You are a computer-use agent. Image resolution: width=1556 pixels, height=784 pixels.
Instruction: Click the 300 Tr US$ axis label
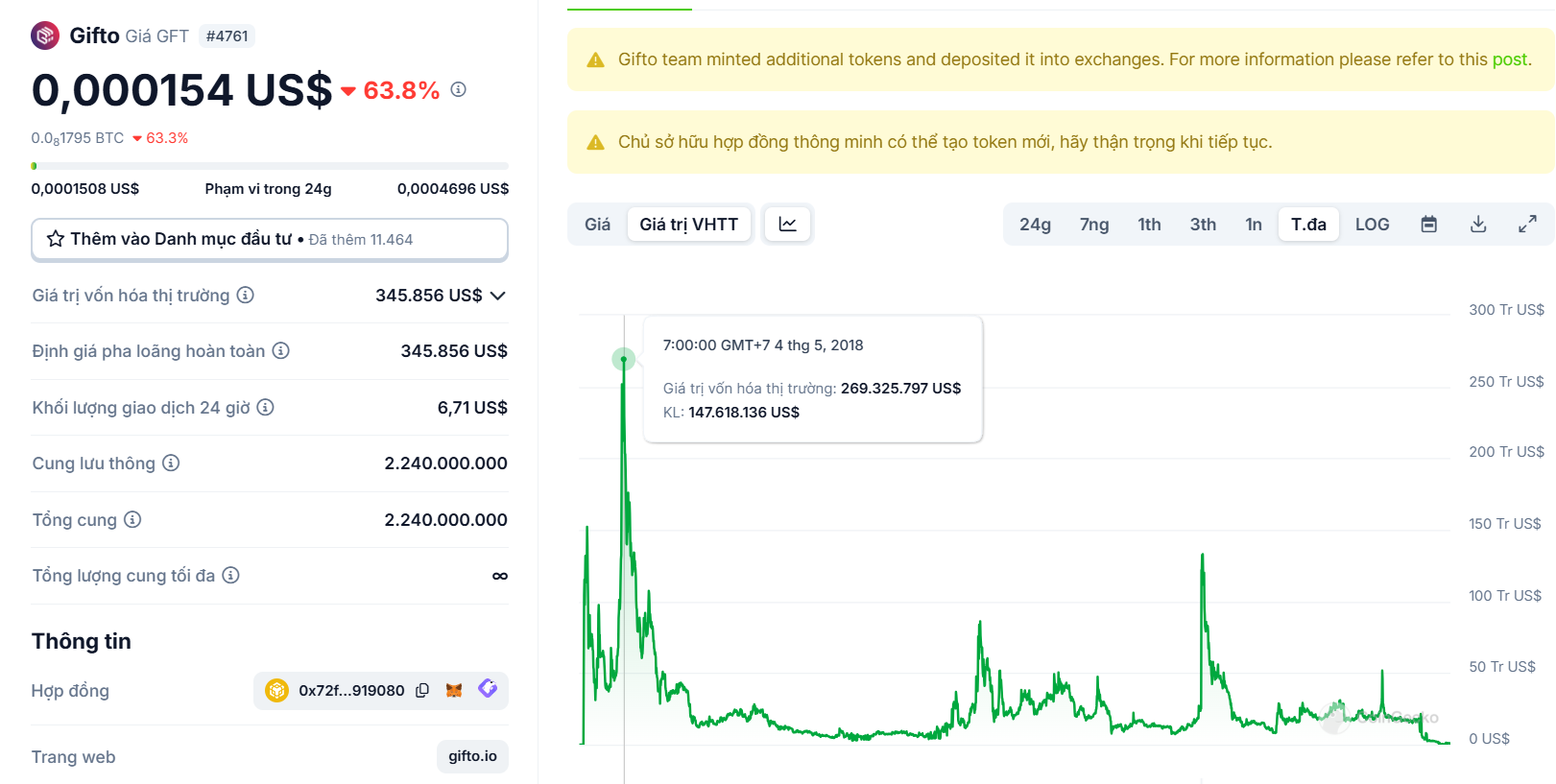(x=1506, y=309)
